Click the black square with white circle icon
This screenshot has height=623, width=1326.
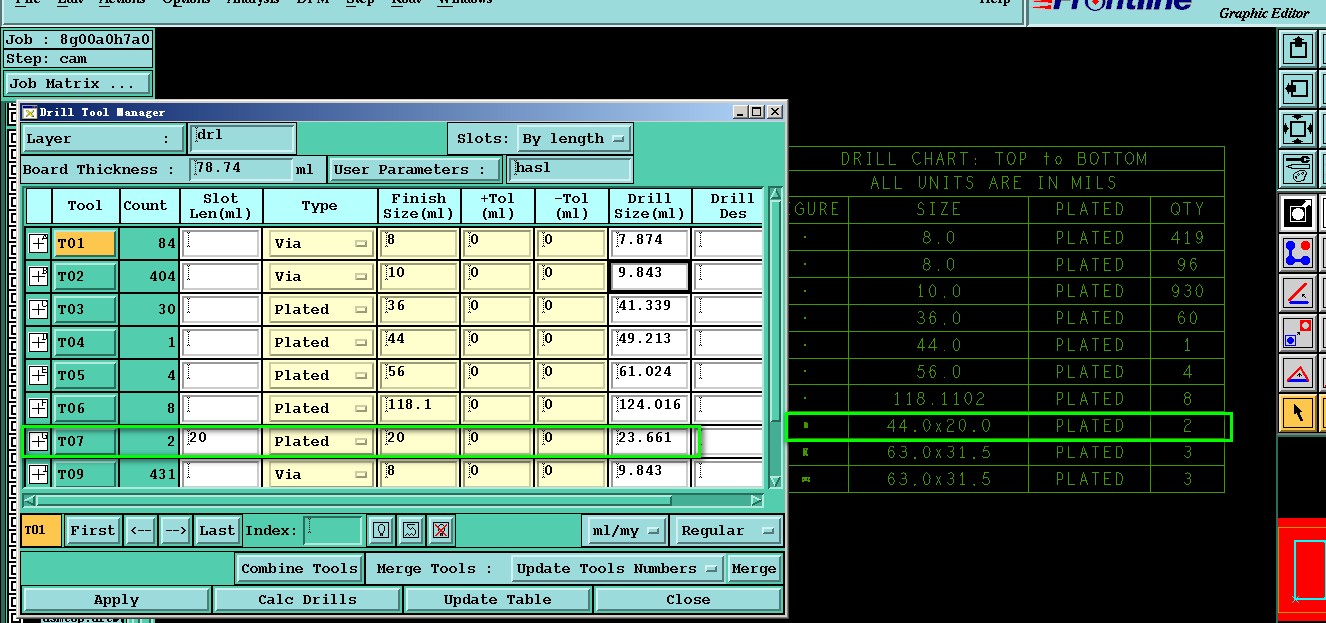(1297, 211)
